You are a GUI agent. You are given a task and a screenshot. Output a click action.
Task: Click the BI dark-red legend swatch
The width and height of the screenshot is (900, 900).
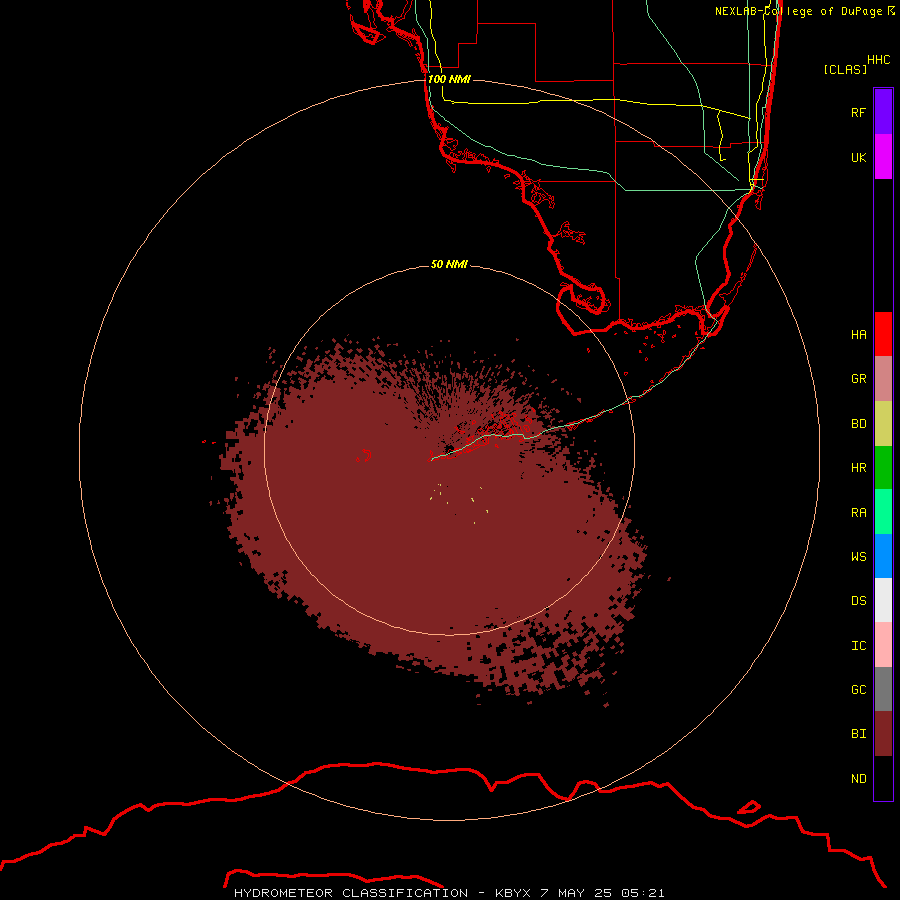883,734
